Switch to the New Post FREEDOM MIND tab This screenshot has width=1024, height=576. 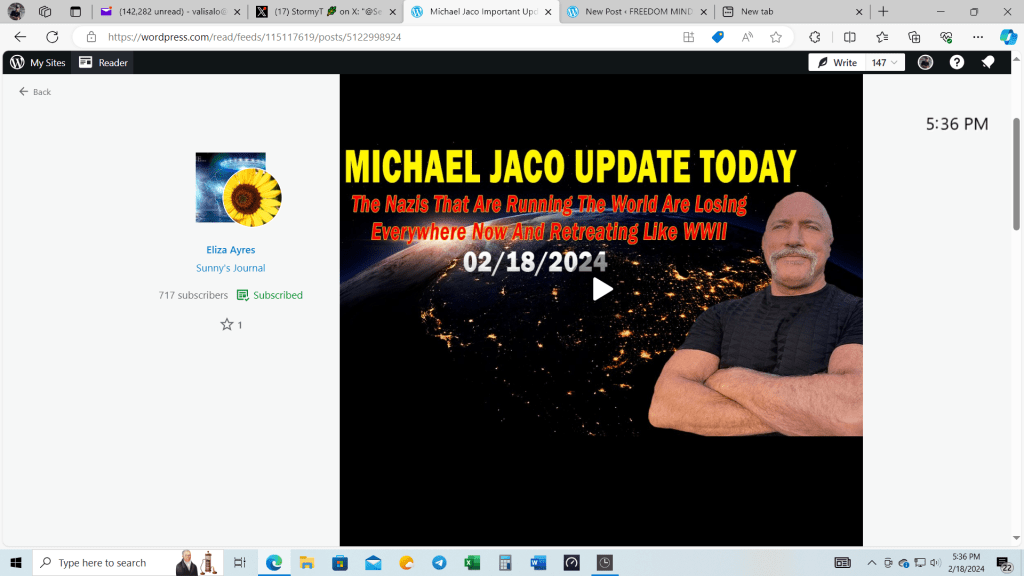point(637,12)
